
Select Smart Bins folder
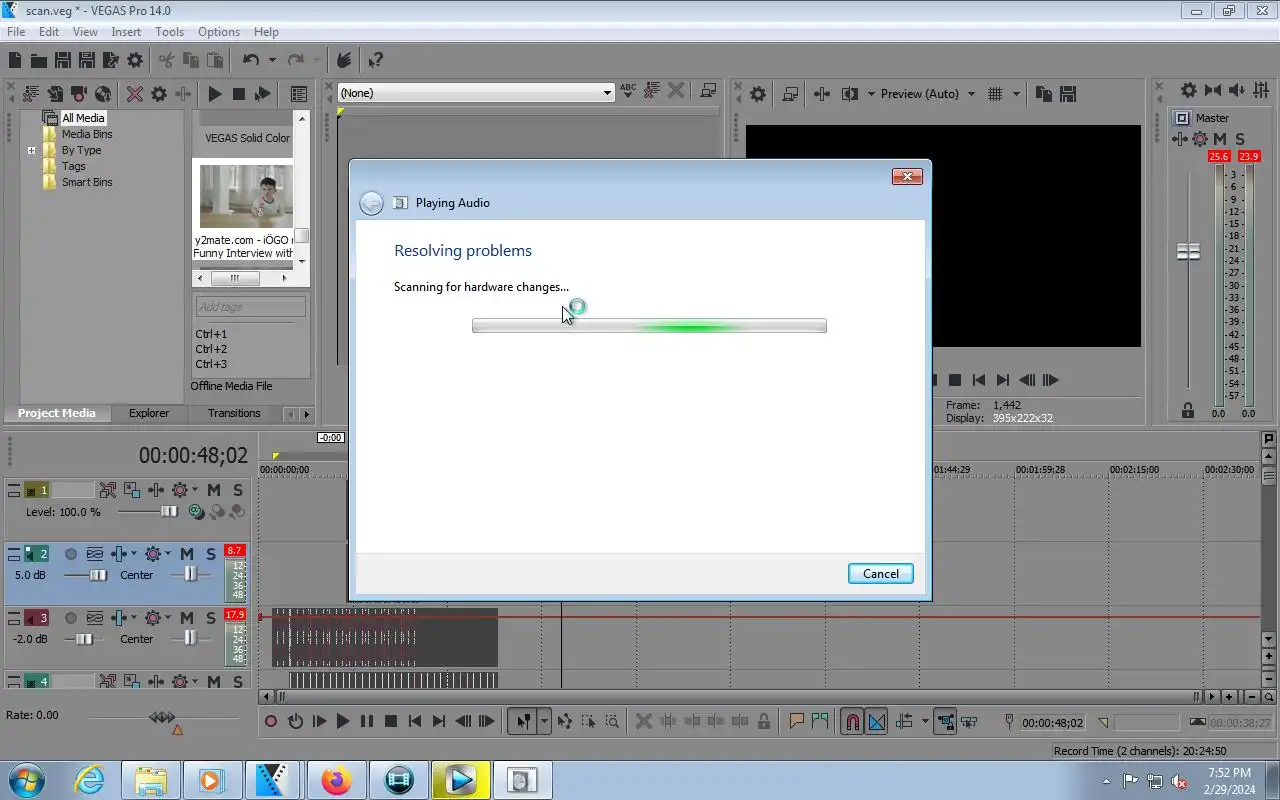click(x=87, y=182)
